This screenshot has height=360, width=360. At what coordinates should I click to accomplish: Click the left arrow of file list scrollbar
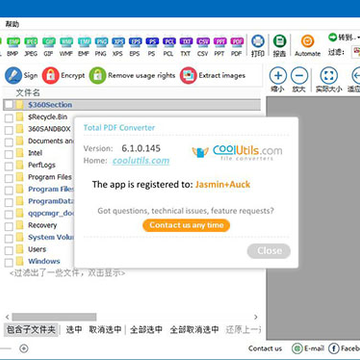[7, 317]
